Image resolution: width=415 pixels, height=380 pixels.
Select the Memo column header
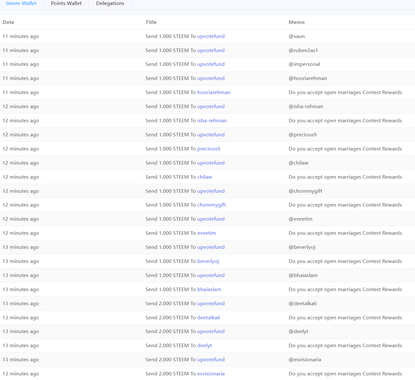pyautogui.click(x=297, y=22)
